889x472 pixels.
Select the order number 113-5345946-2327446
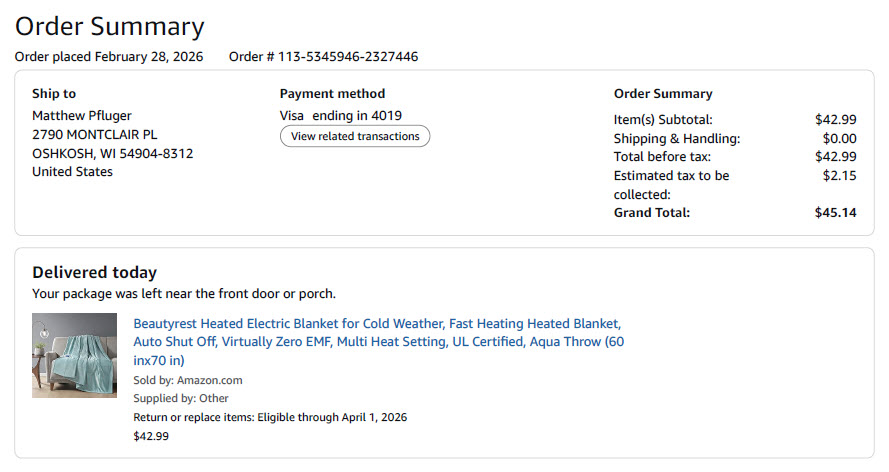coord(348,57)
